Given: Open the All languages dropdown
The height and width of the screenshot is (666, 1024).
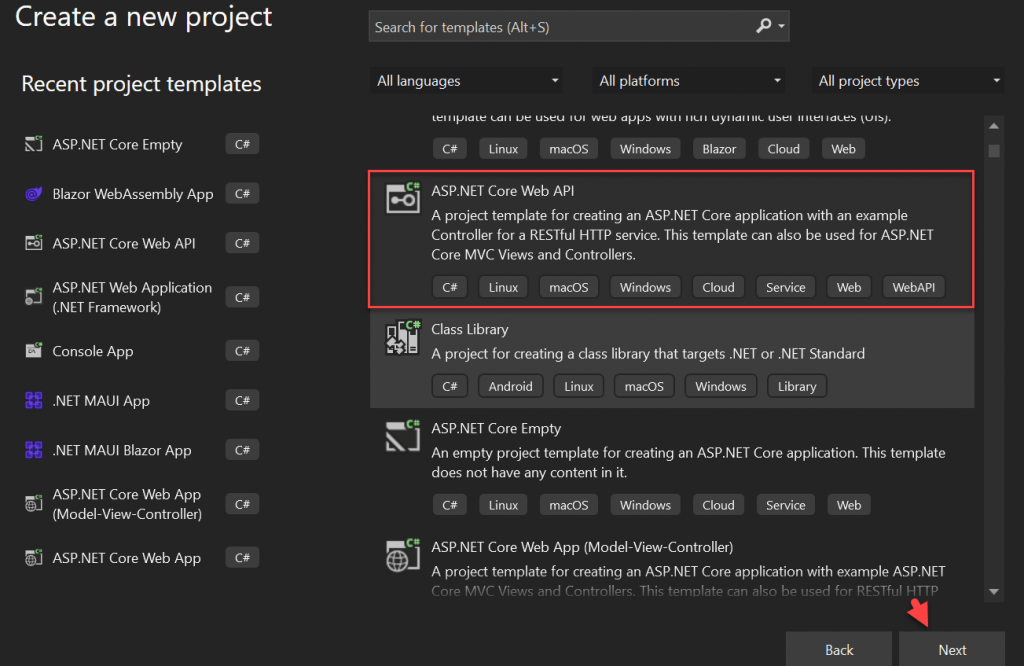Looking at the screenshot, I should pyautogui.click(x=466, y=81).
